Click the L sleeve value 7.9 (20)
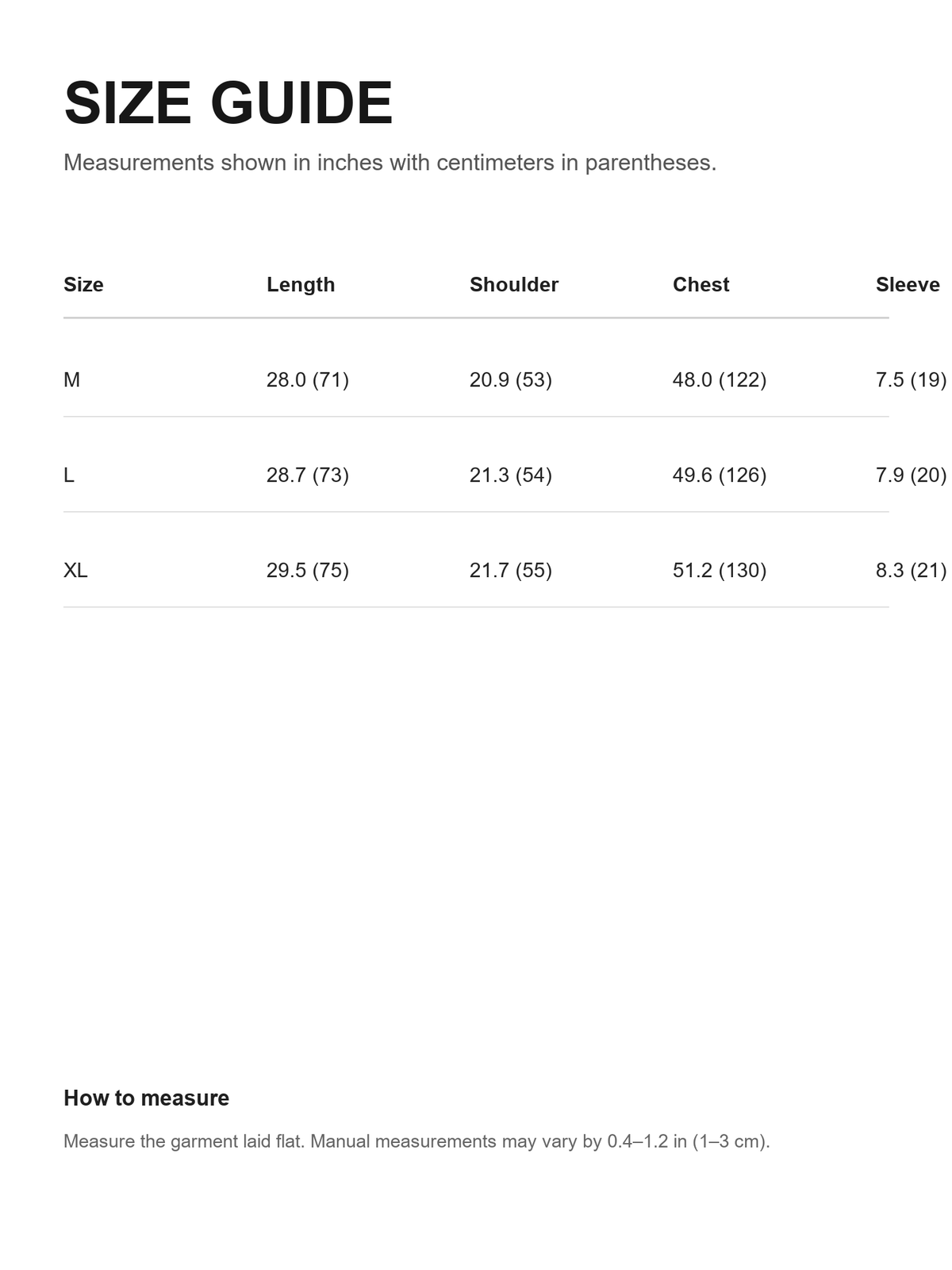952x1270 pixels. point(912,475)
